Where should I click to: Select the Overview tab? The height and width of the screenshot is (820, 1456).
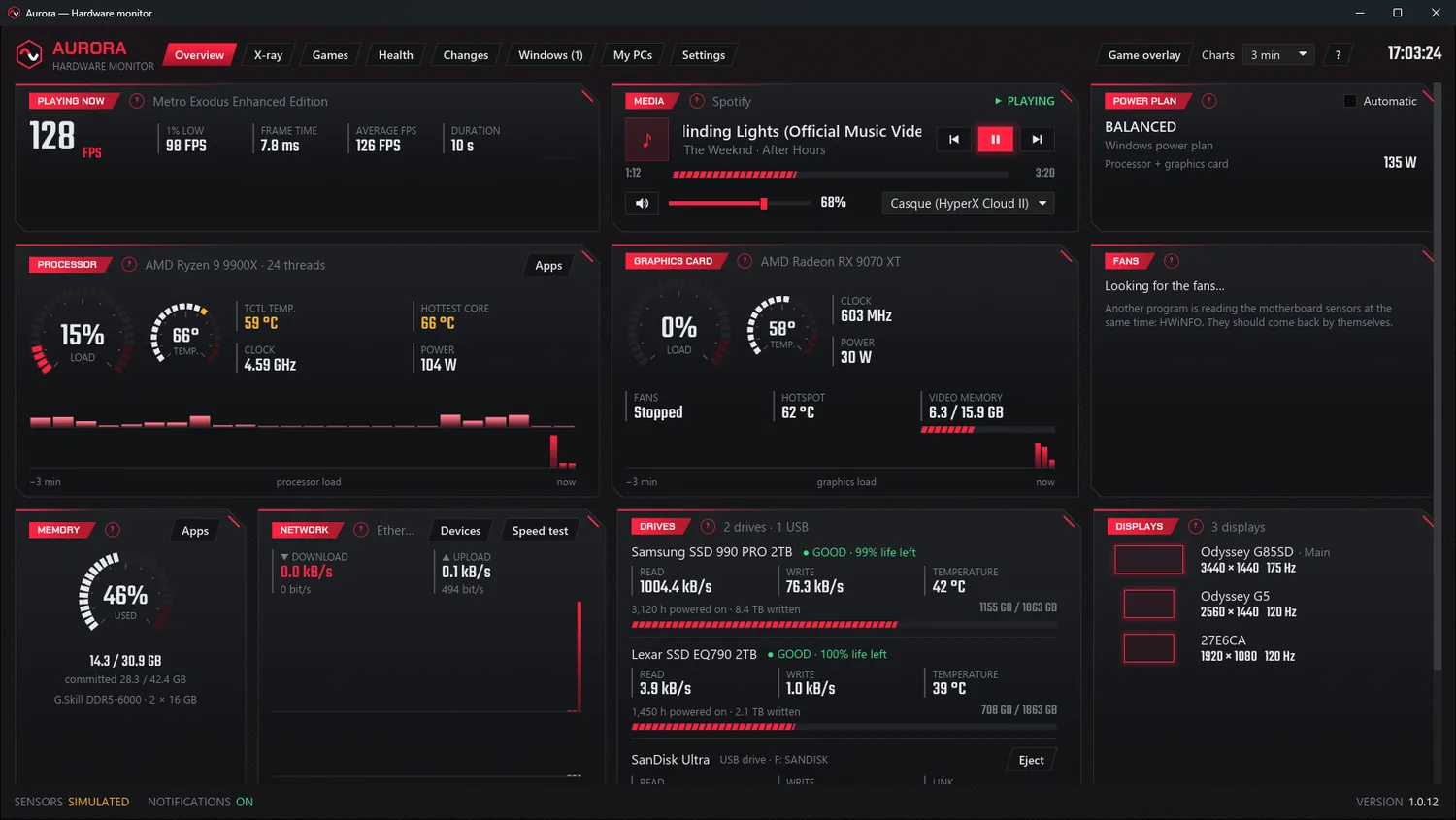(x=199, y=55)
